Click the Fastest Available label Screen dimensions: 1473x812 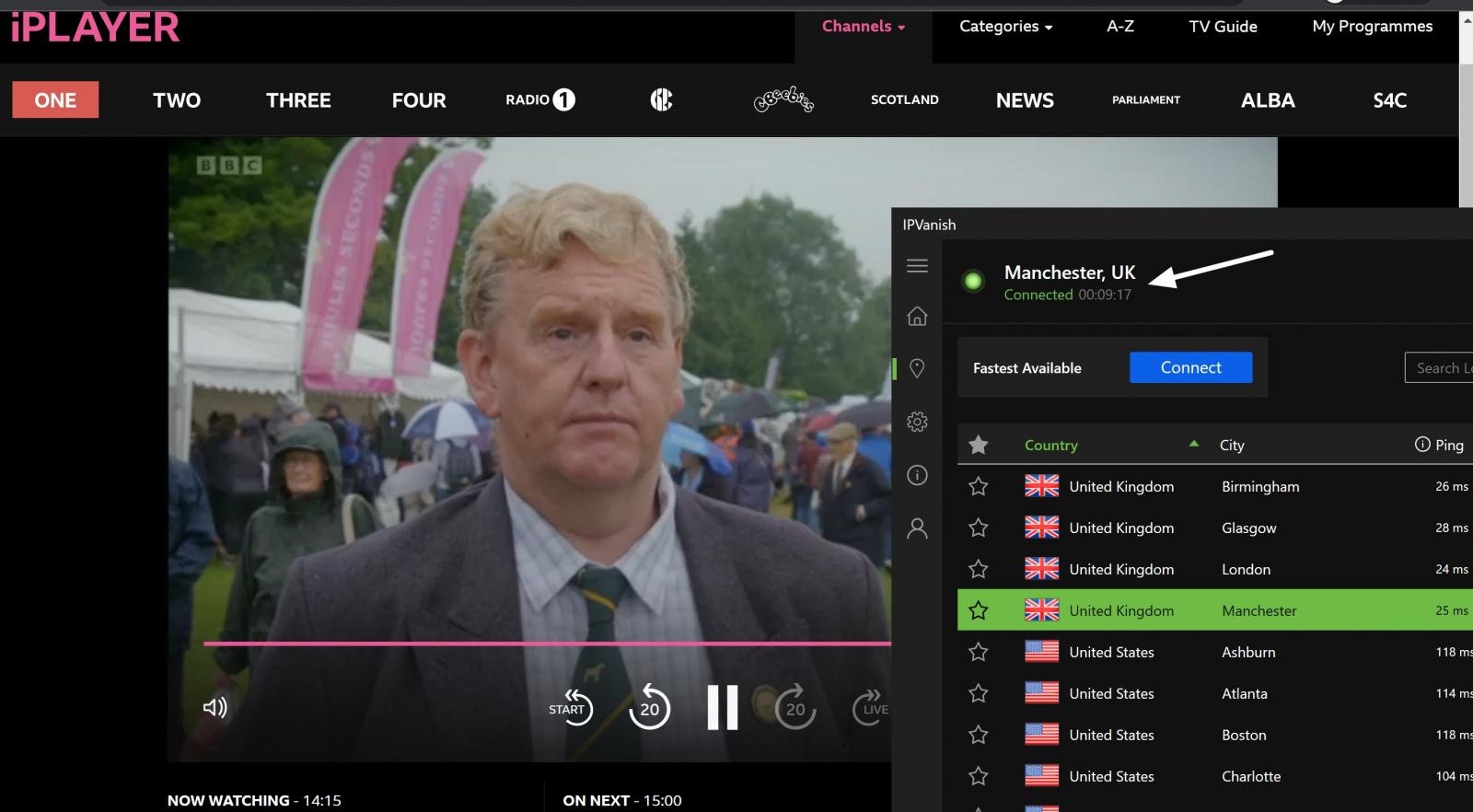coord(1027,368)
